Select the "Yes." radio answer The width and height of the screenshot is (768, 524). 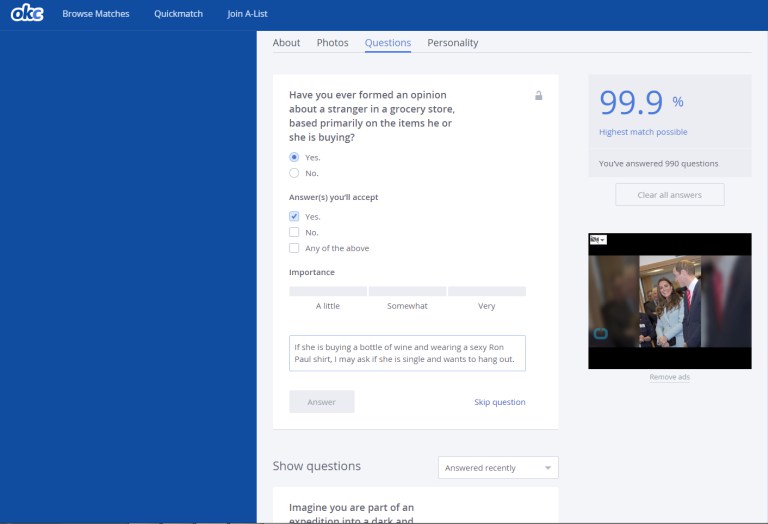(294, 157)
